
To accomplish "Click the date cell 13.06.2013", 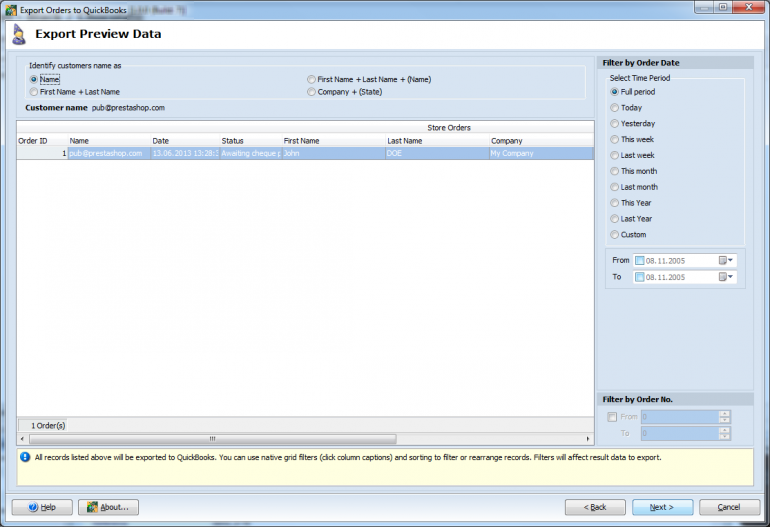I will (185, 153).
